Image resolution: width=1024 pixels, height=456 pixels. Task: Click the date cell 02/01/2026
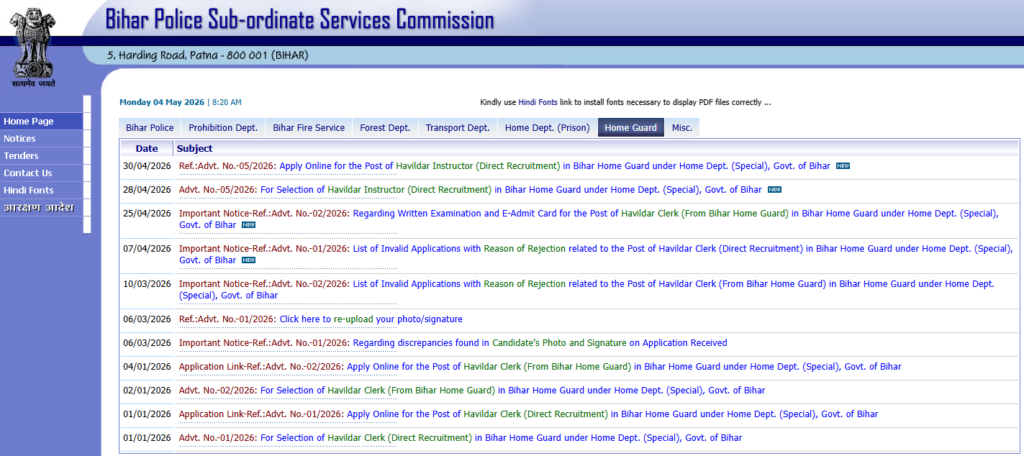[147, 390]
